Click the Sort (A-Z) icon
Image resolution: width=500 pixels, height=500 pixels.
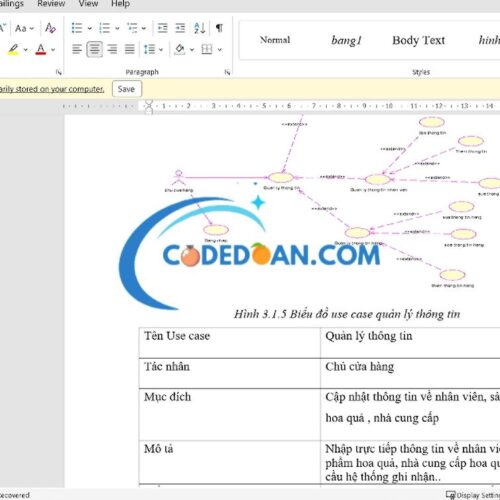pos(199,28)
